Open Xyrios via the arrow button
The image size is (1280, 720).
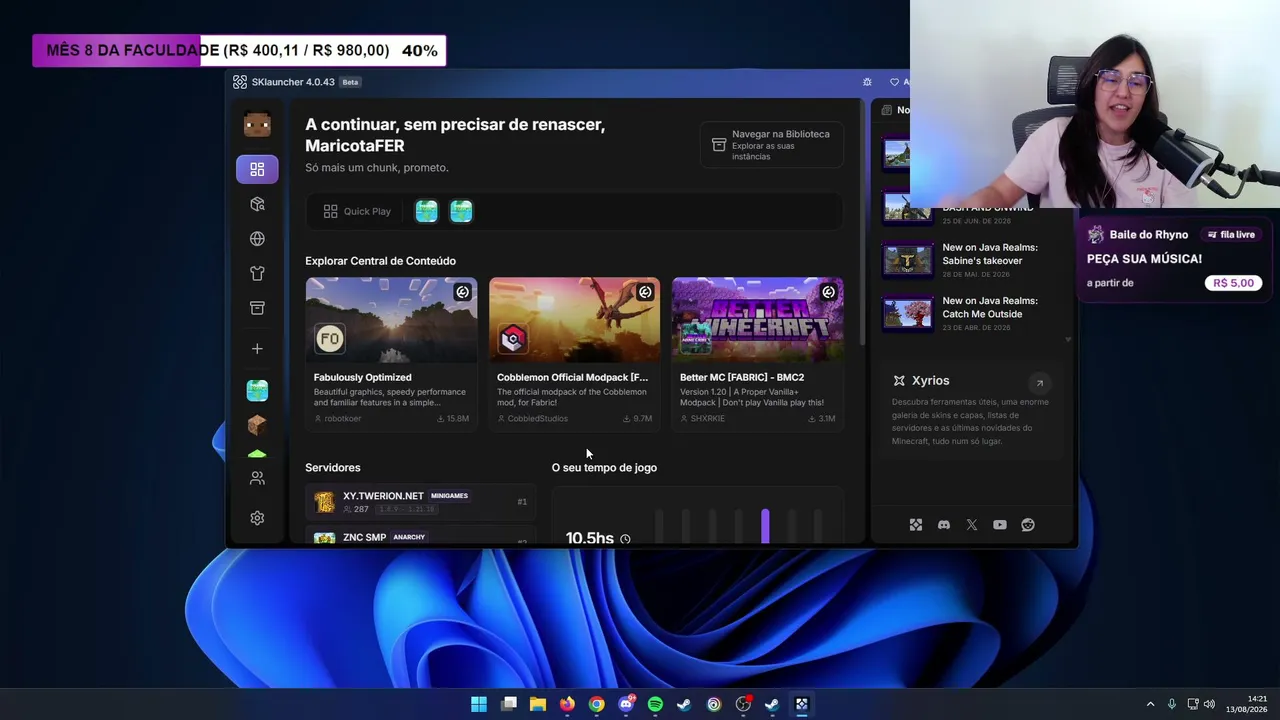pos(1040,382)
